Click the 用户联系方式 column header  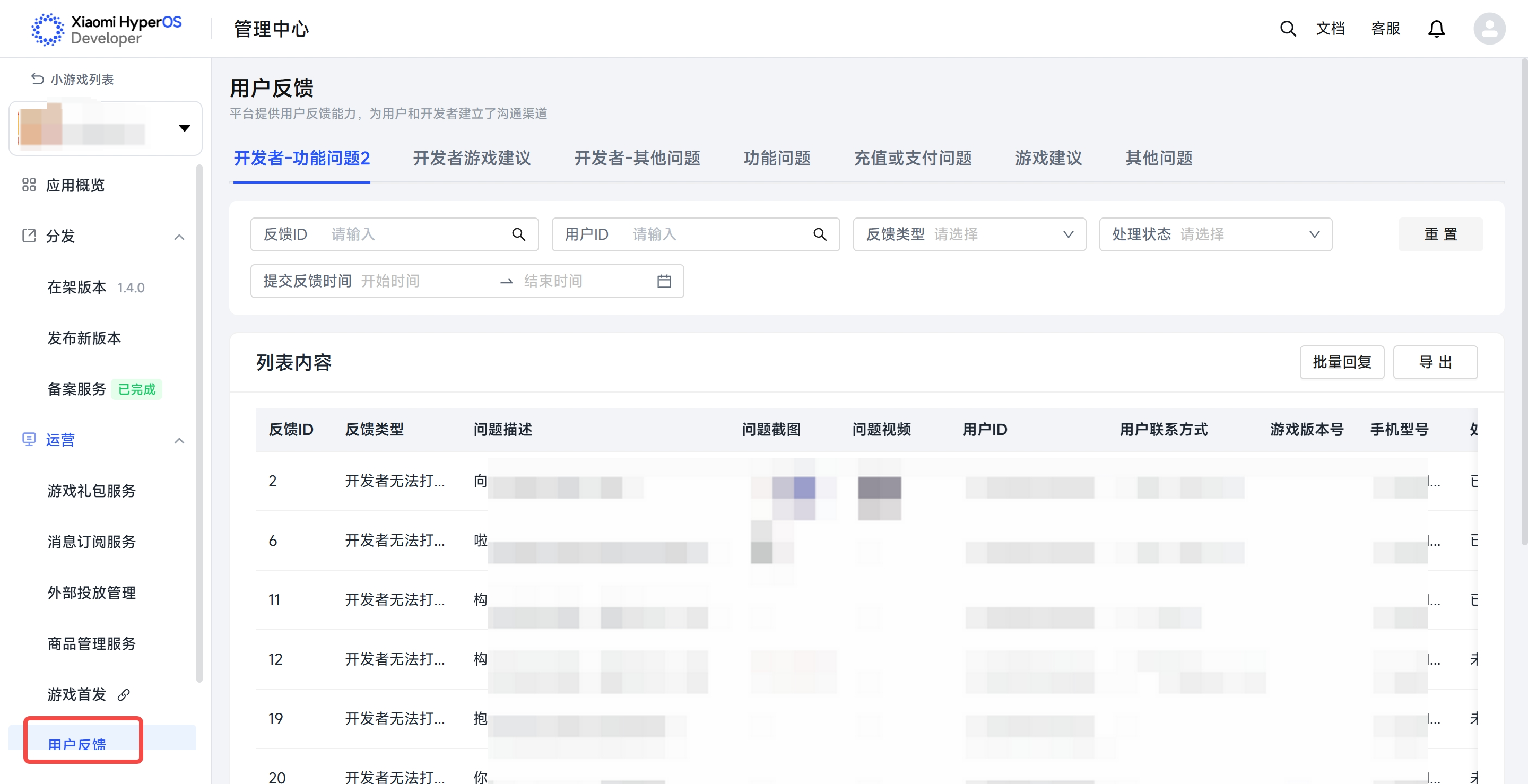click(1163, 429)
